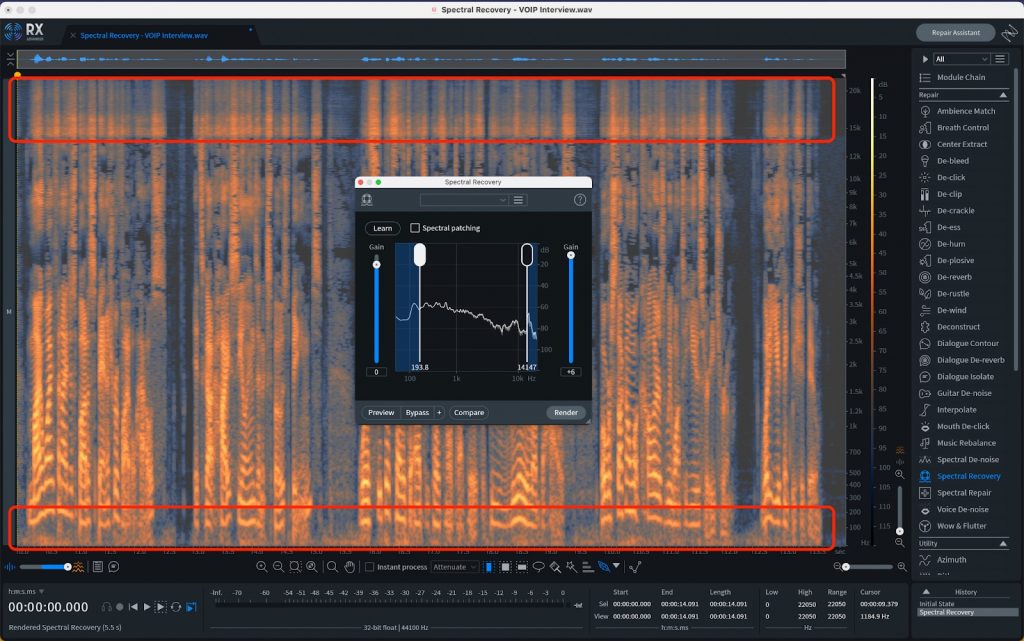Open the De-hum module
The image size is (1024, 641).
943,243
